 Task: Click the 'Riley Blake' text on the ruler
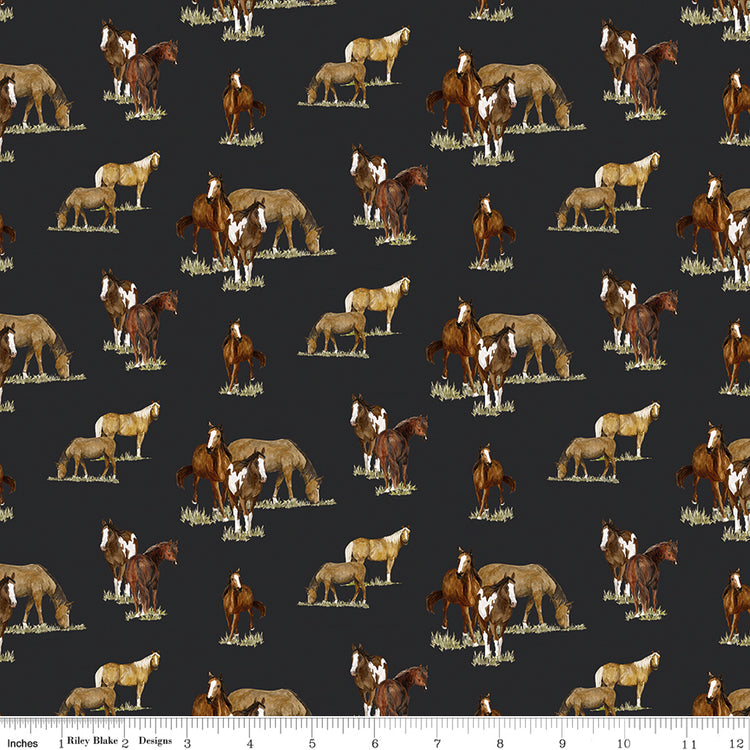coord(92,740)
